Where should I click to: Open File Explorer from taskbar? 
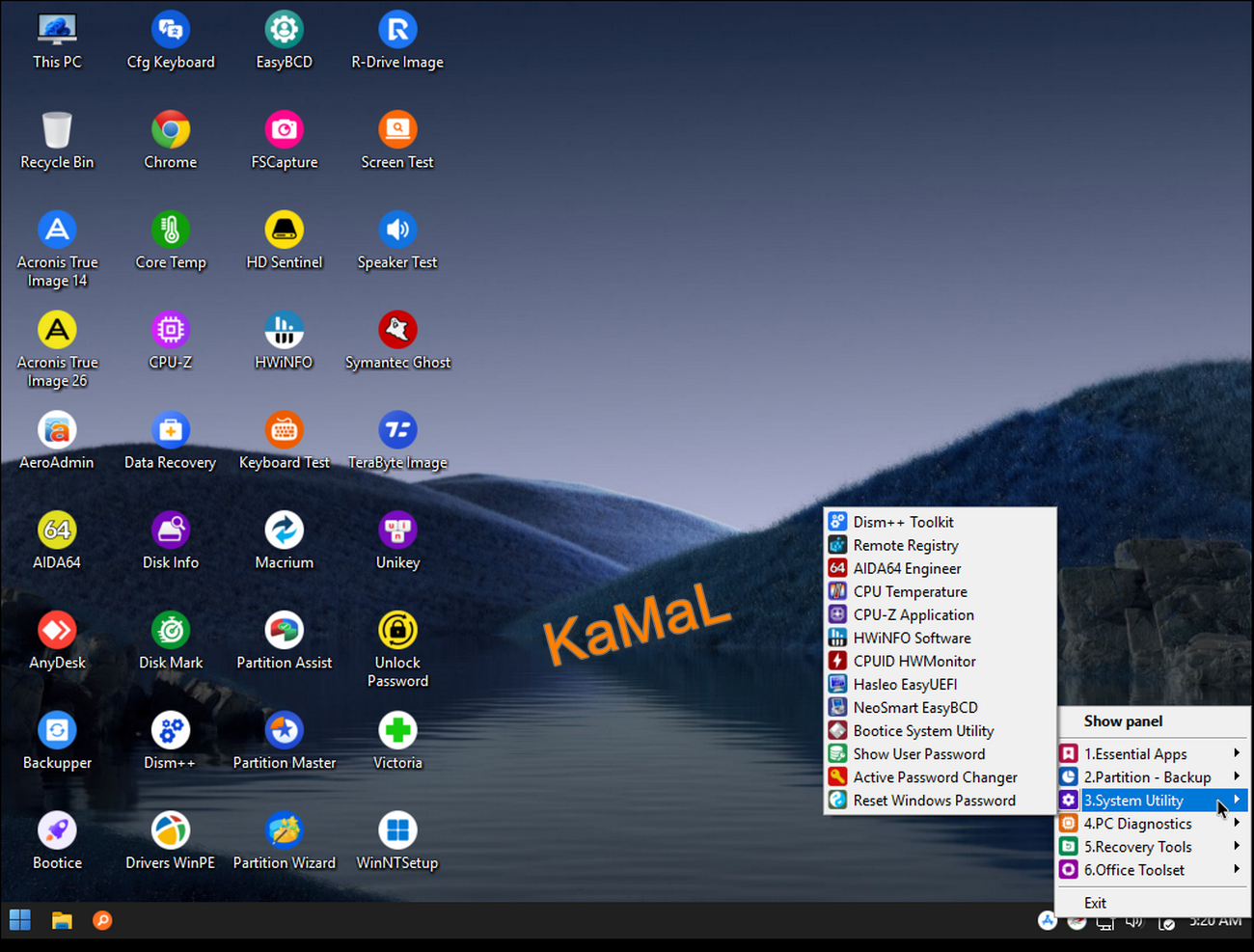[x=62, y=920]
